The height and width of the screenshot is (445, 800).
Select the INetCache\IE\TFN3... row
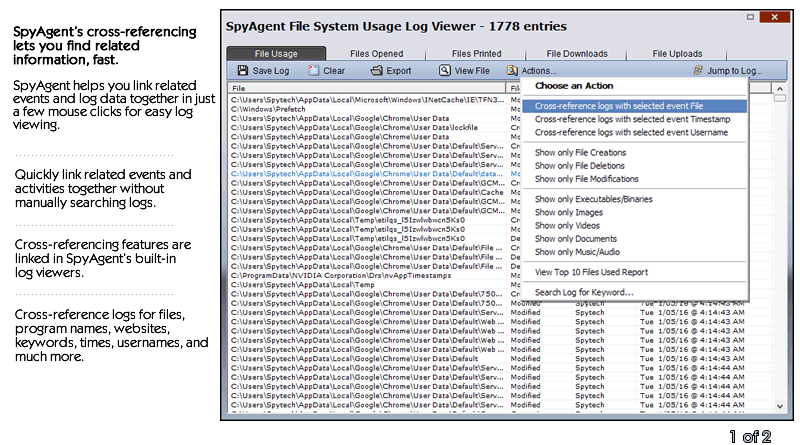tap(367, 100)
